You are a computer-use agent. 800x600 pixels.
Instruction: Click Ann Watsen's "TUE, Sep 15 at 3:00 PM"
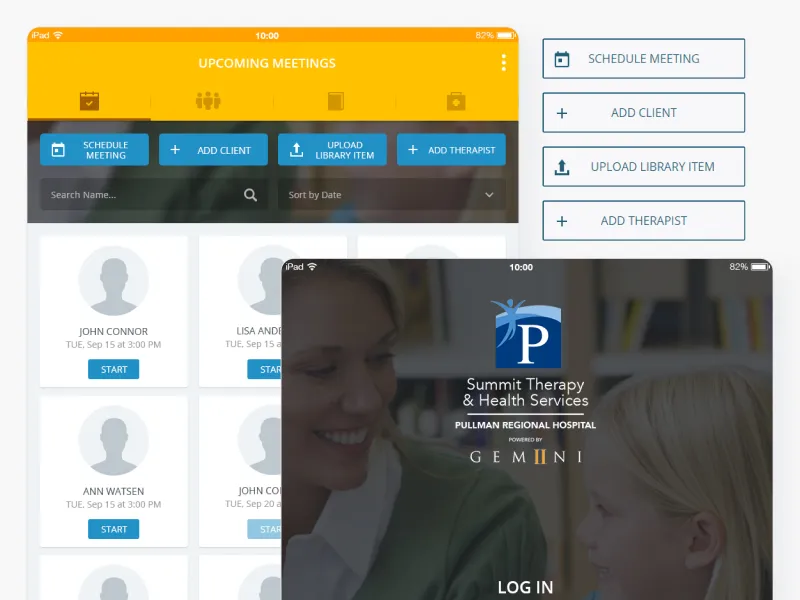[113, 504]
